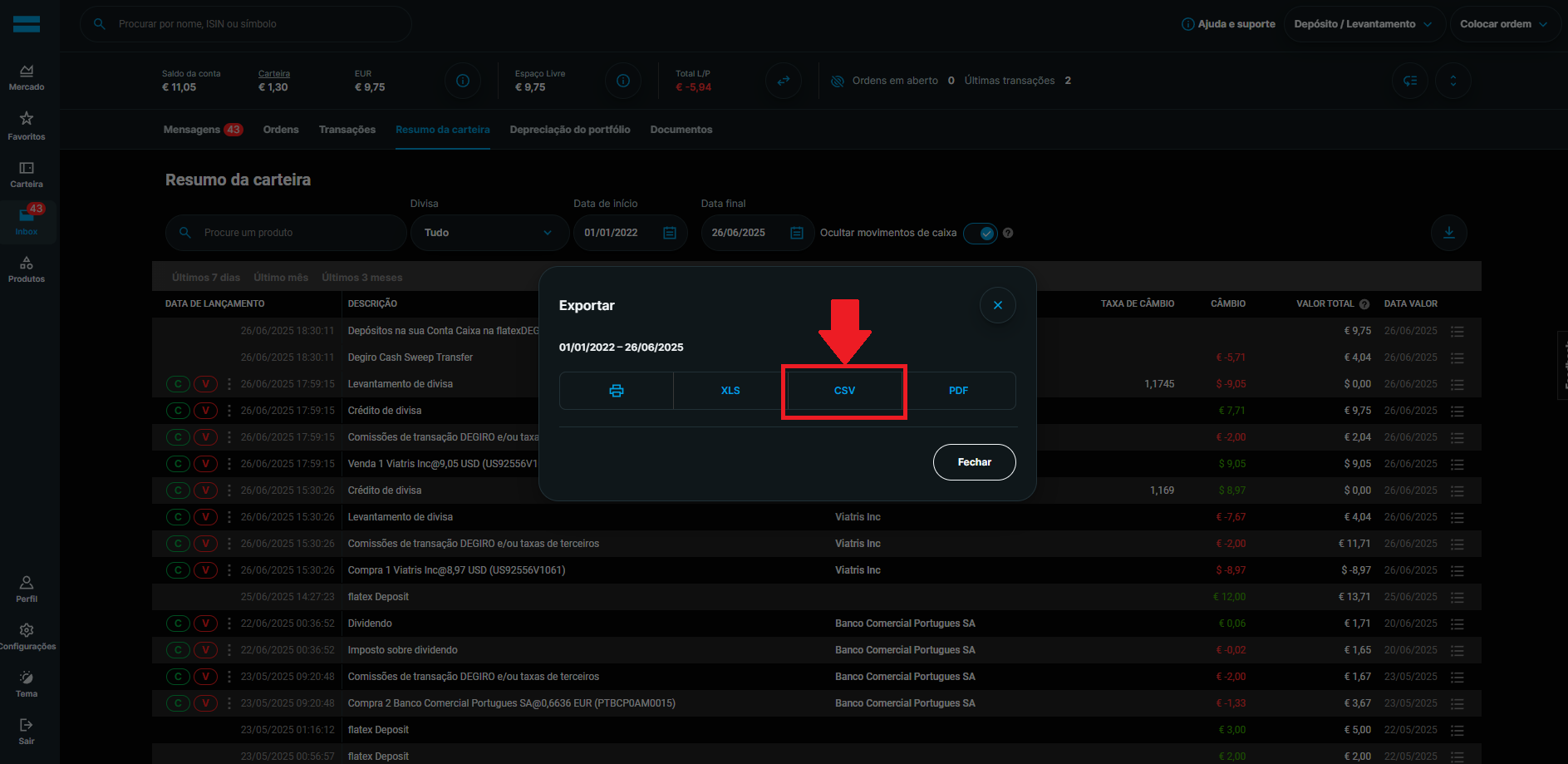Click the C badge on Venda 1 Viatris row
1568x764 pixels.
pos(178,464)
